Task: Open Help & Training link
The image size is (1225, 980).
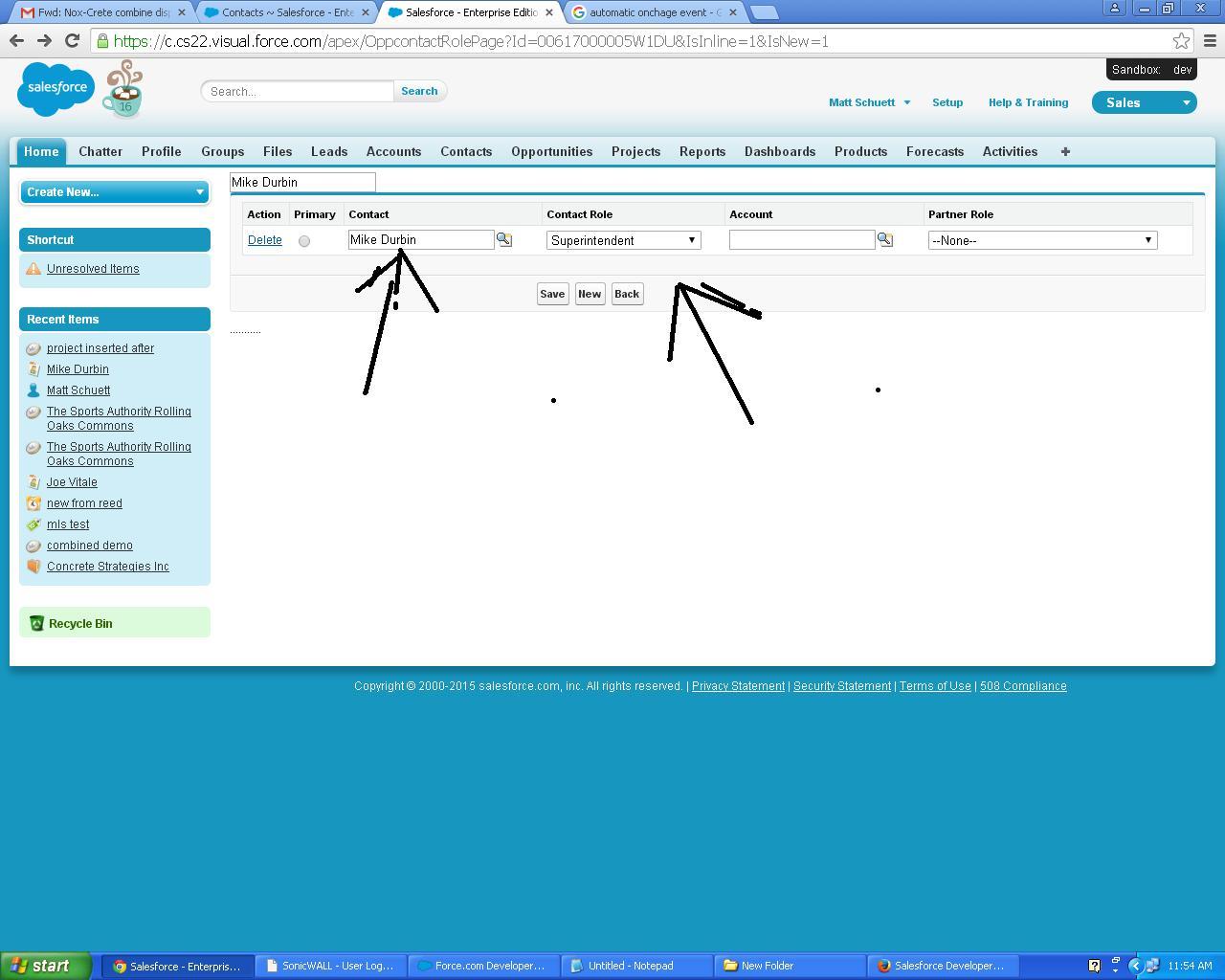Action: click(x=1028, y=102)
